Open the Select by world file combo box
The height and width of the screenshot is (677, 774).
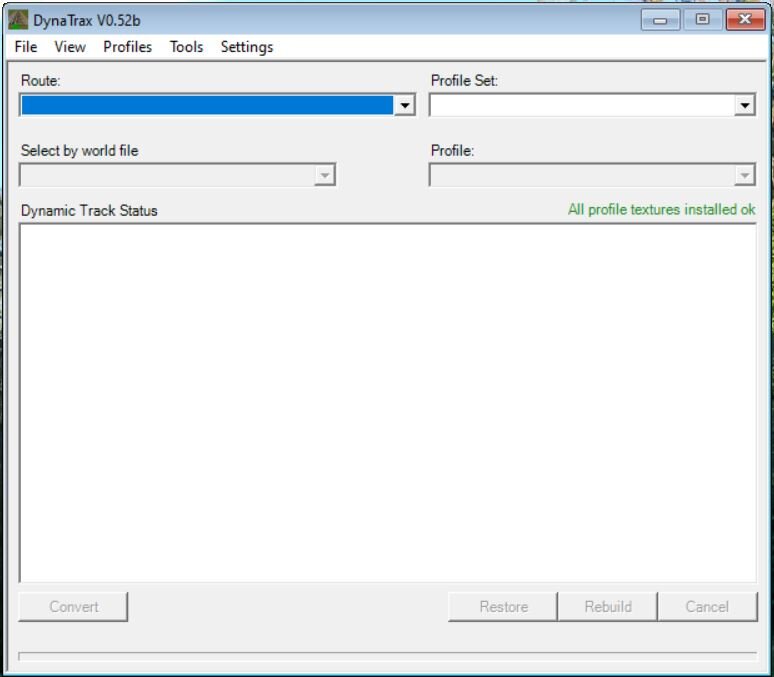coord(177,175)
